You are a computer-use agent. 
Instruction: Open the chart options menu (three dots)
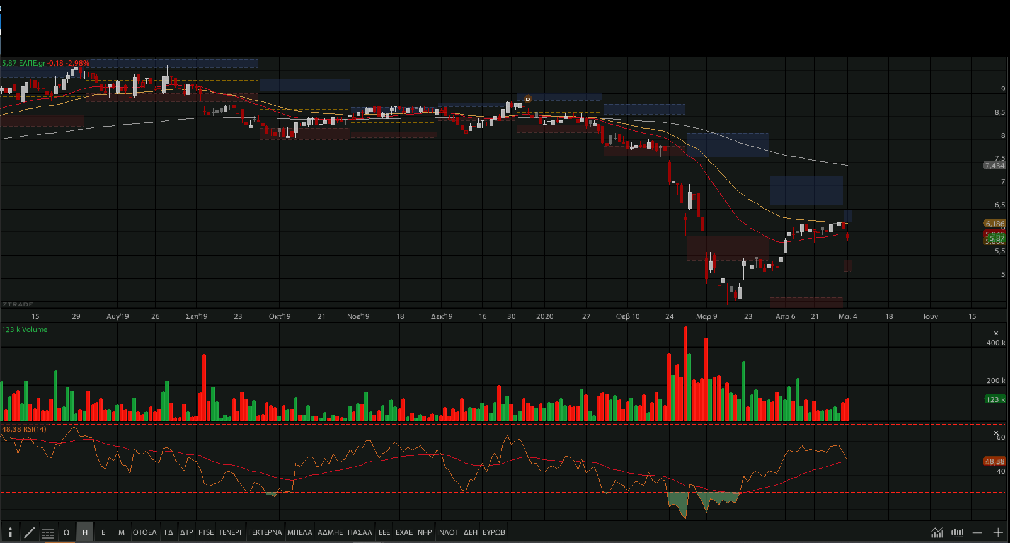pyautogui.click(x=10, y=532)
